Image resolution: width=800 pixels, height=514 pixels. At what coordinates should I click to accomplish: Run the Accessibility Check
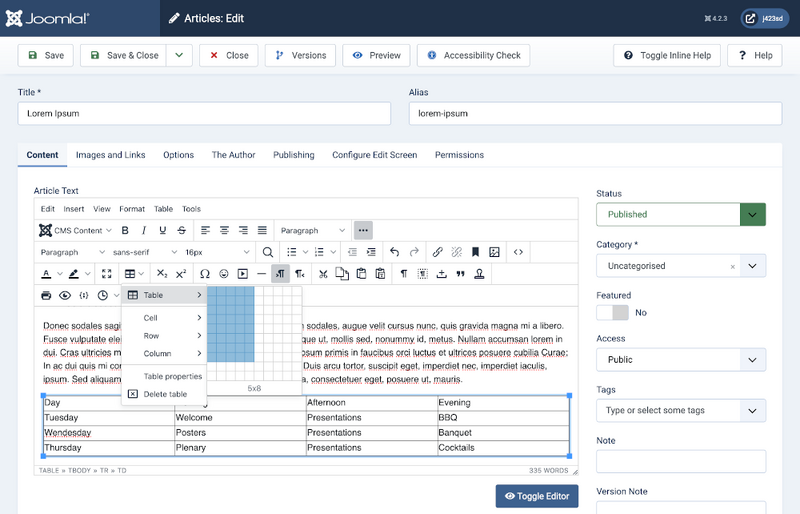coord(473,55)
